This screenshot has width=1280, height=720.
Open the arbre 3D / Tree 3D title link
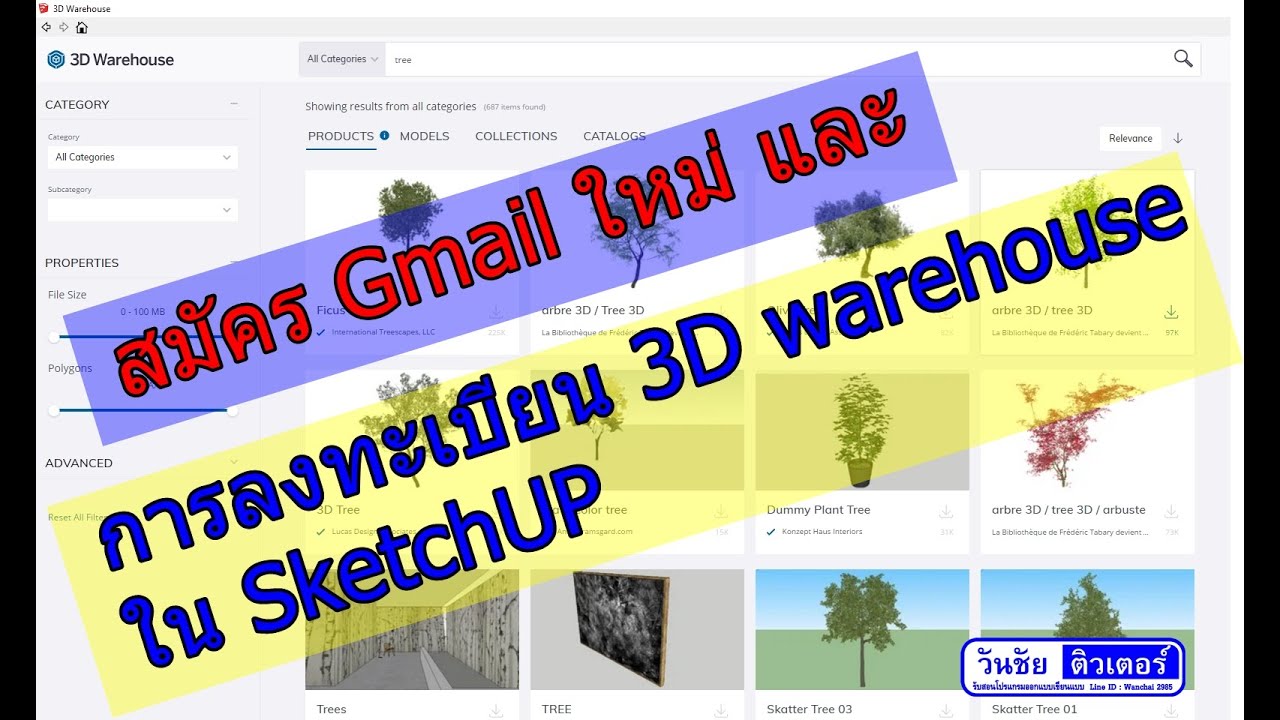coord(593,310)
